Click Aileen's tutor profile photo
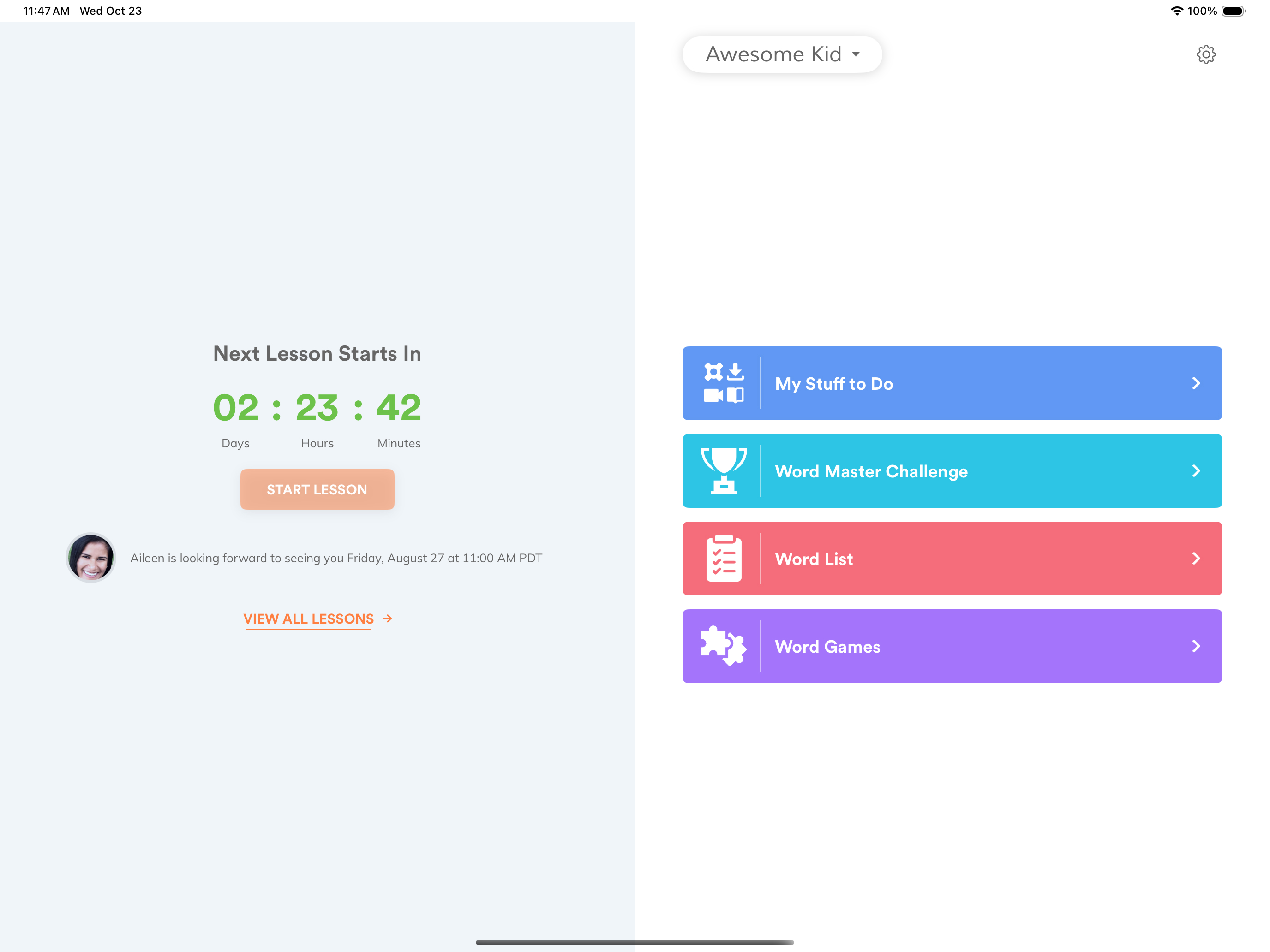The height and width of the screenshot is (952, 1270). 91,558
